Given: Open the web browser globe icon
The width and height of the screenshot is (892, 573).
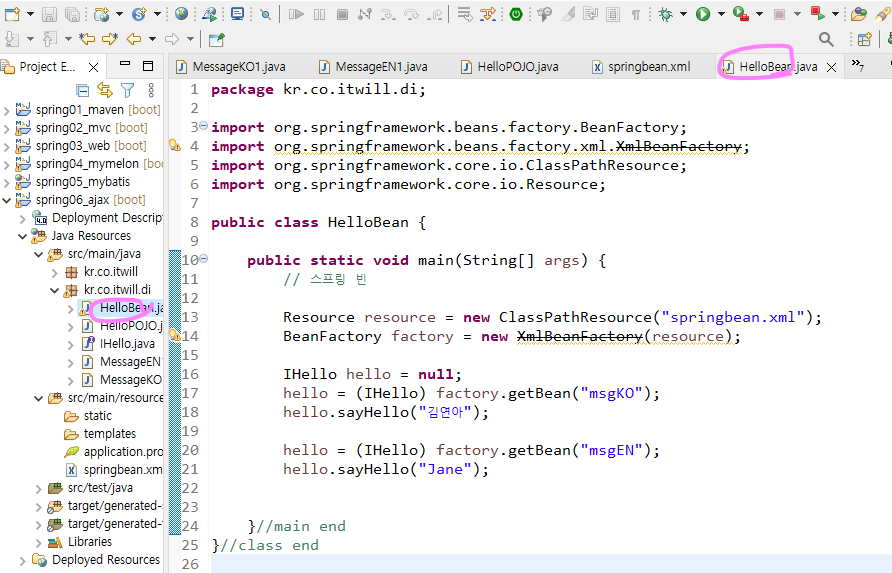Looking at the screenshot, I should coord(181,14).
